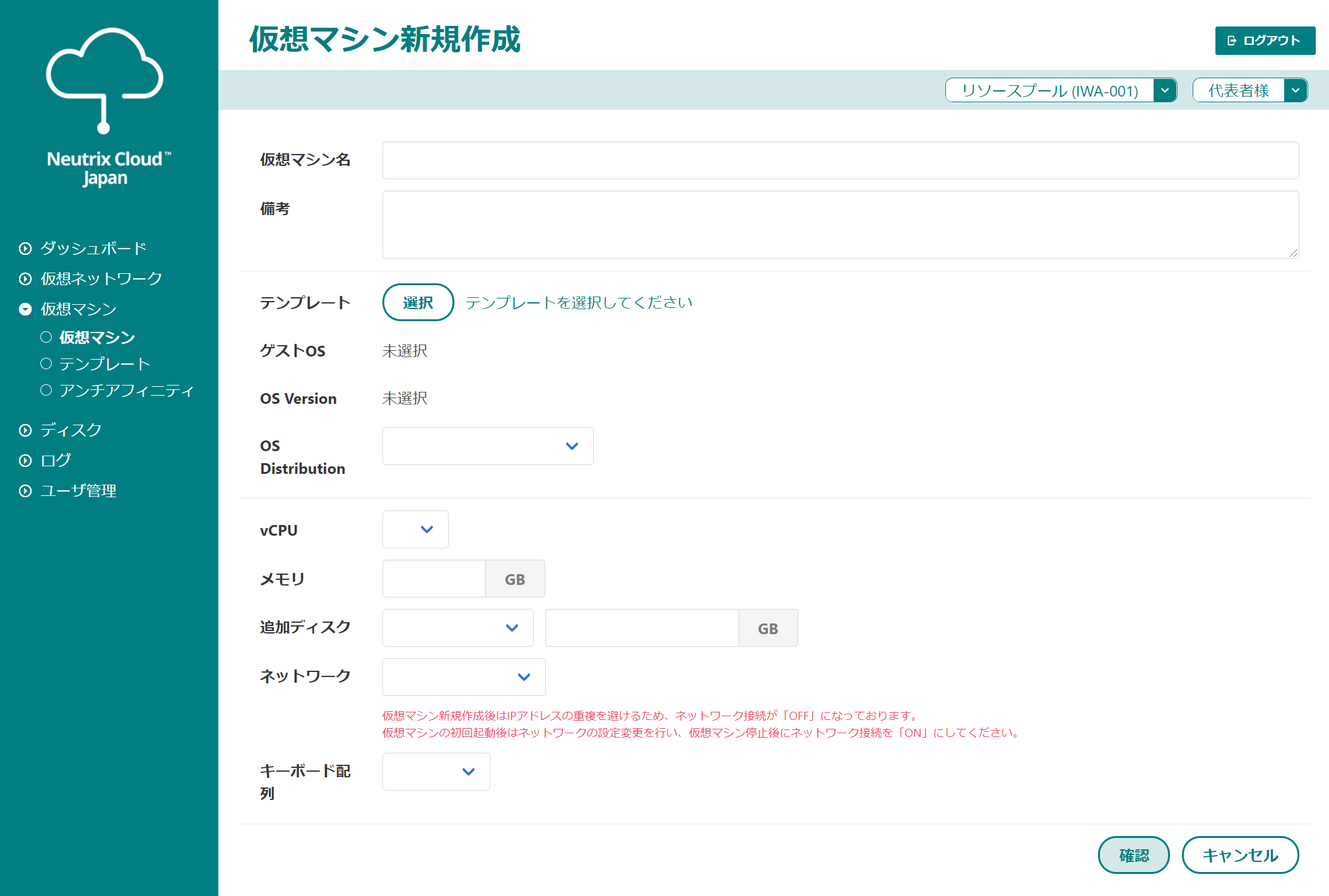Open the vCPU dropdown
This screenshot has height=896, width=1329.
pyautogui.click(x=415, y=529)
